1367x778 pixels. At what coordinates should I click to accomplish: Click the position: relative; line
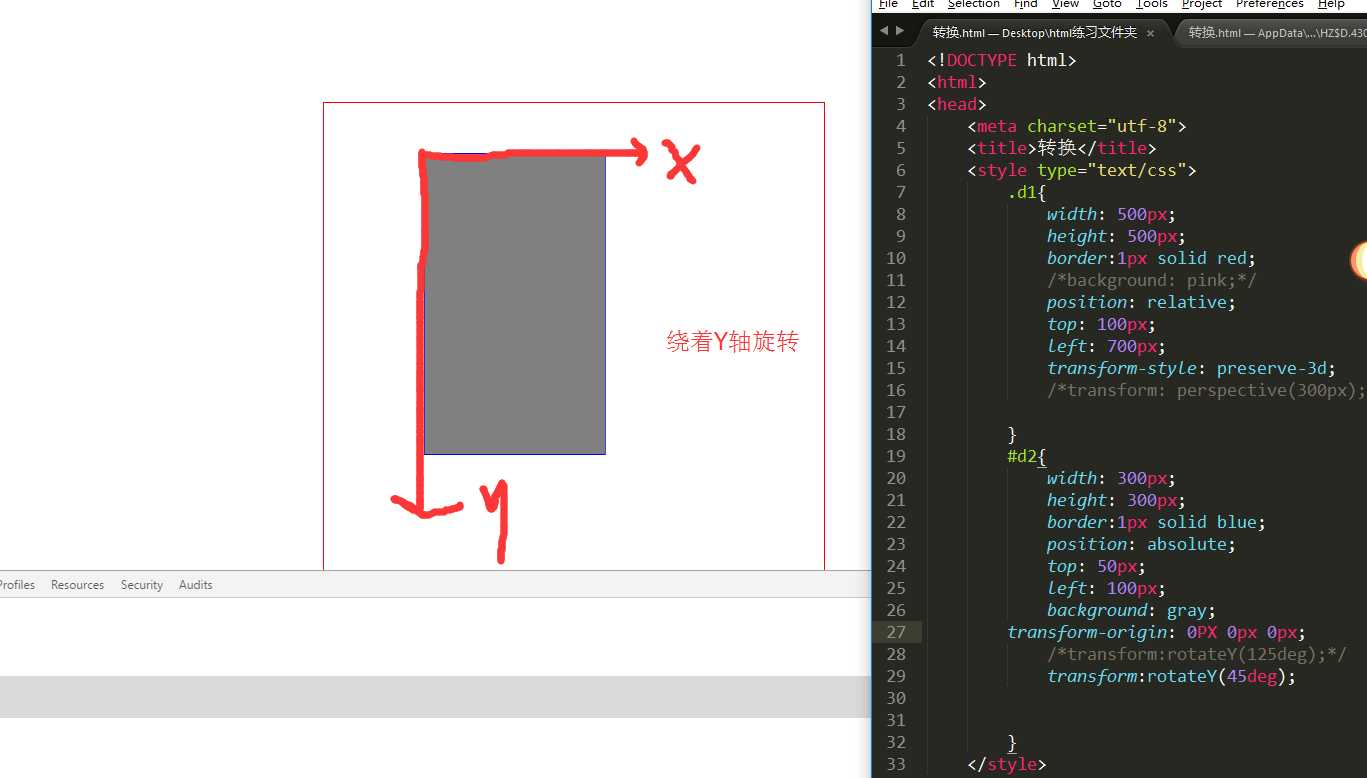1142,302
